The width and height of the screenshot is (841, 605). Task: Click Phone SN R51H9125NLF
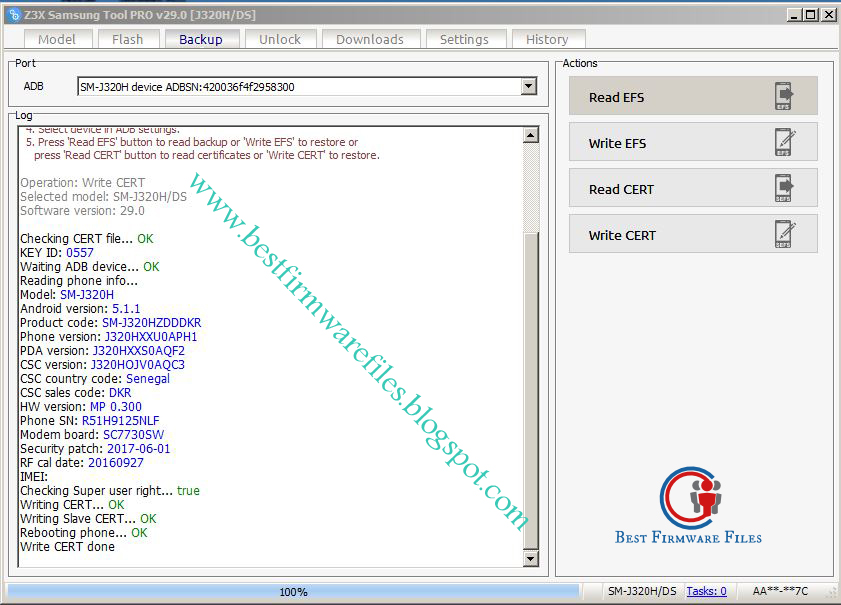tap(121, 420)
